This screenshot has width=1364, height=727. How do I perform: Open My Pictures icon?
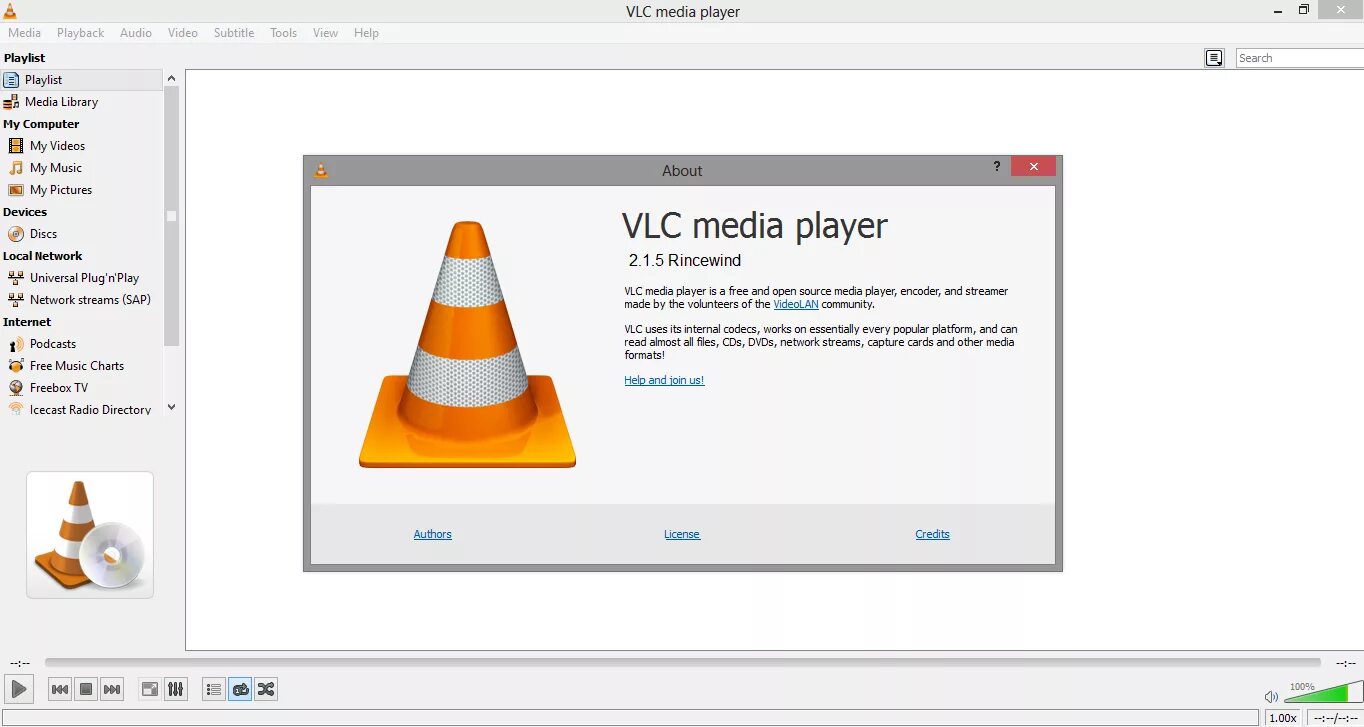click(x=16, y=190)
